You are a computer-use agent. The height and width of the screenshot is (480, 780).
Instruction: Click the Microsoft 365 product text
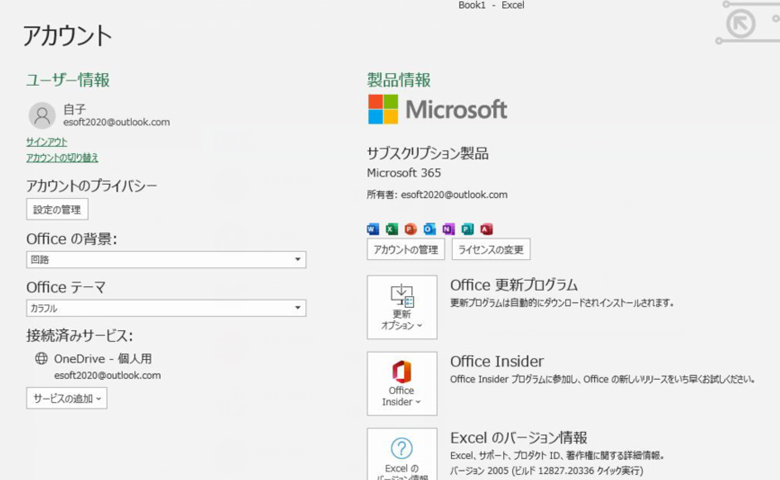pyautogui.click(x=404, y=173)
